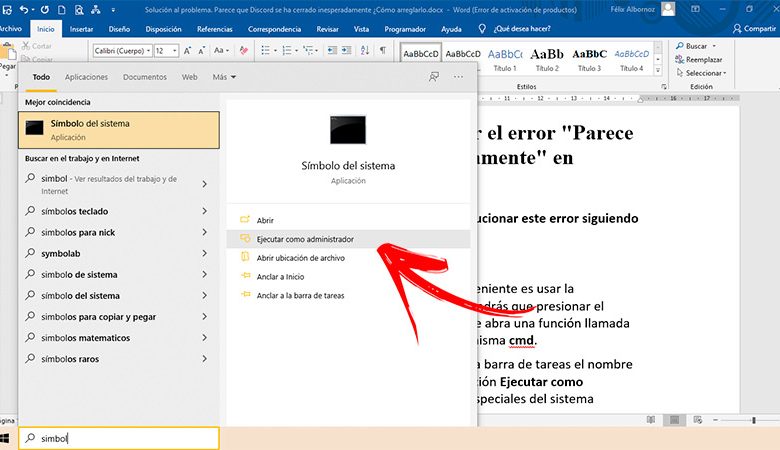Click the Estilos group dialog launcher
This screenshot has height=450, width=780.
(x=664, y=87)
